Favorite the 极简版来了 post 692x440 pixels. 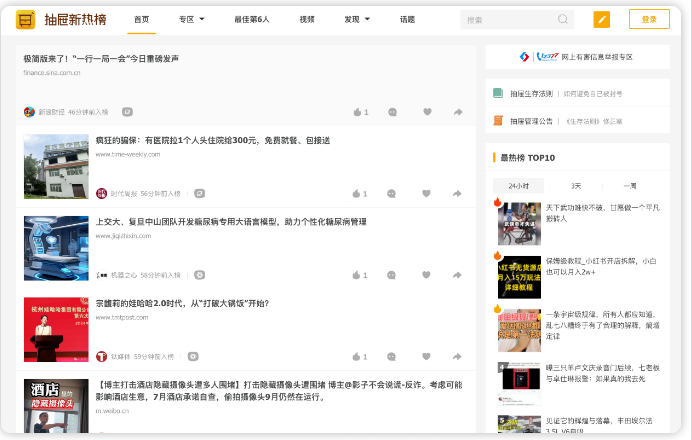[x=427, y=112]
